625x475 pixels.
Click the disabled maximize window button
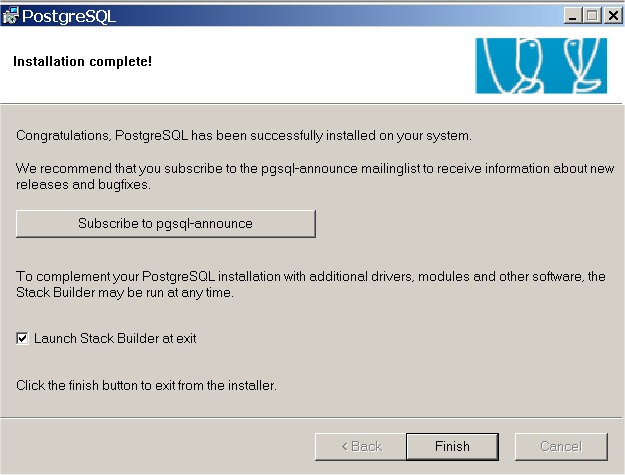click(x=592, y=16)
